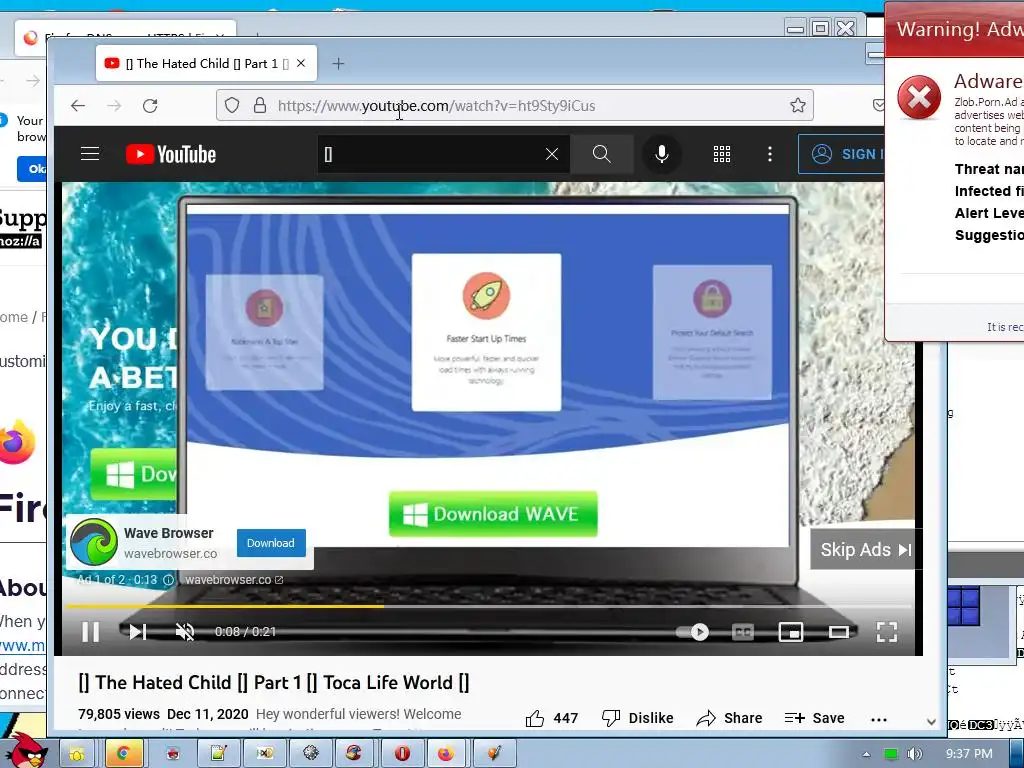Unmute the video sound

[185, 632]
